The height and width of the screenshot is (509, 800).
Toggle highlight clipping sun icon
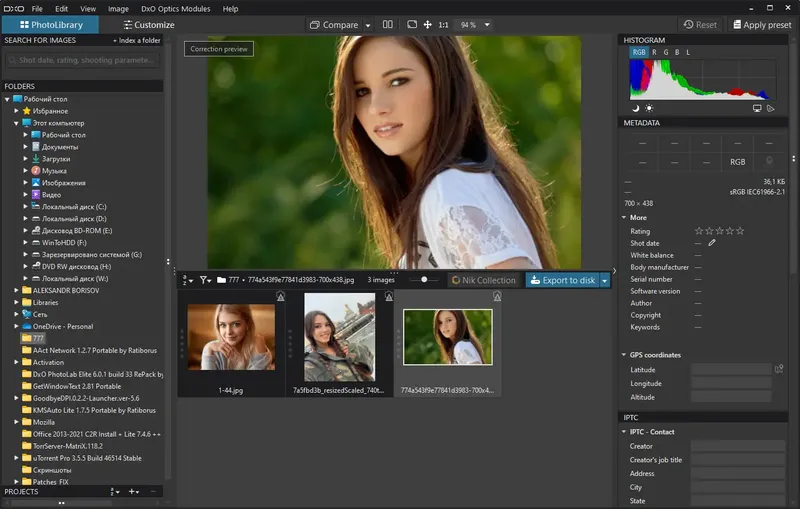pyautogui.click(x=649, y=107)
